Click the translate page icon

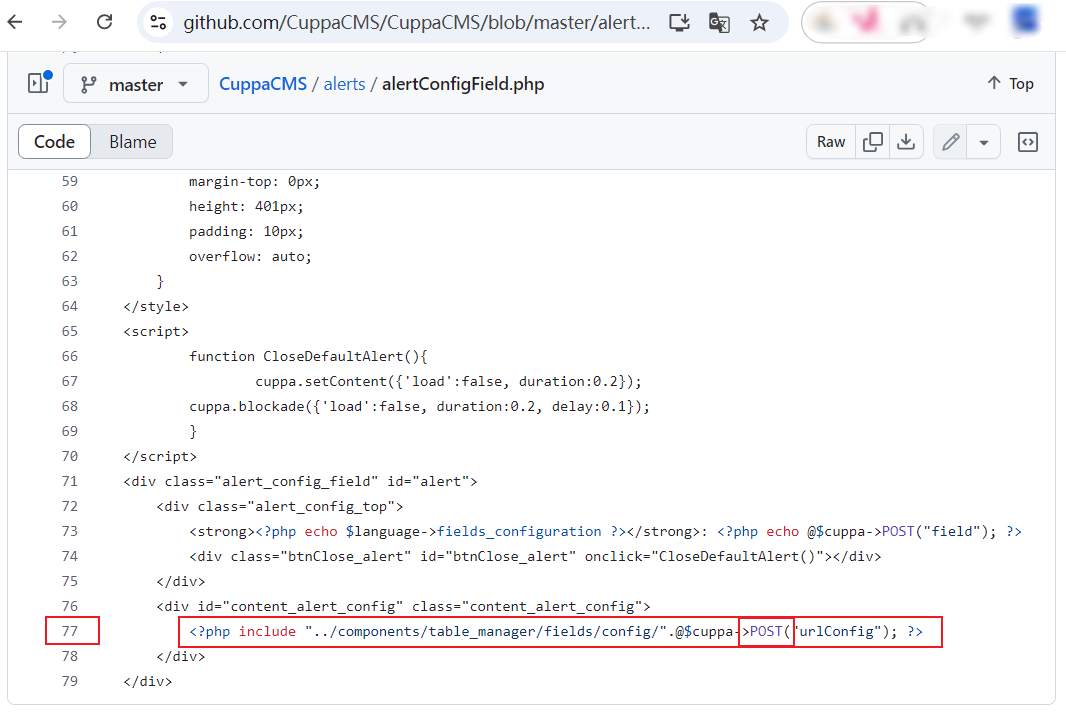tap(719, 22)
